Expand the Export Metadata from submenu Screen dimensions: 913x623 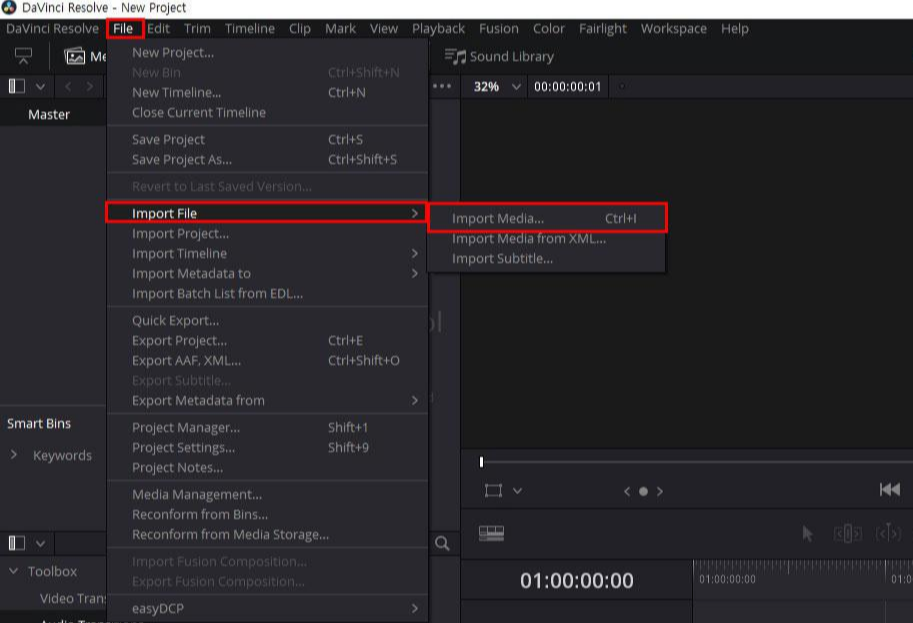tap(414, 400)
